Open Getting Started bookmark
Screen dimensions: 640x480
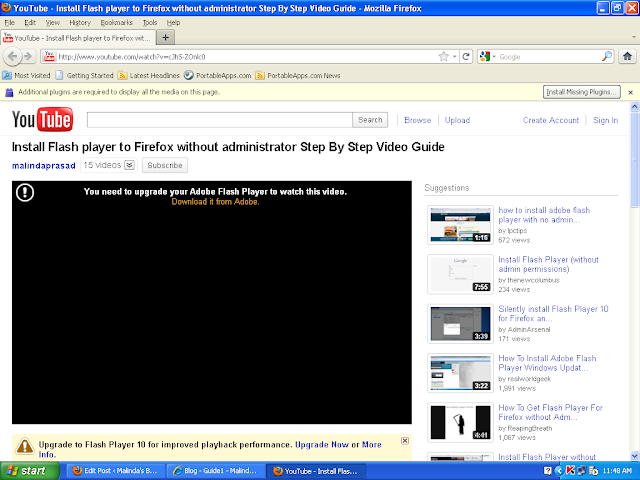click(85, 76)
